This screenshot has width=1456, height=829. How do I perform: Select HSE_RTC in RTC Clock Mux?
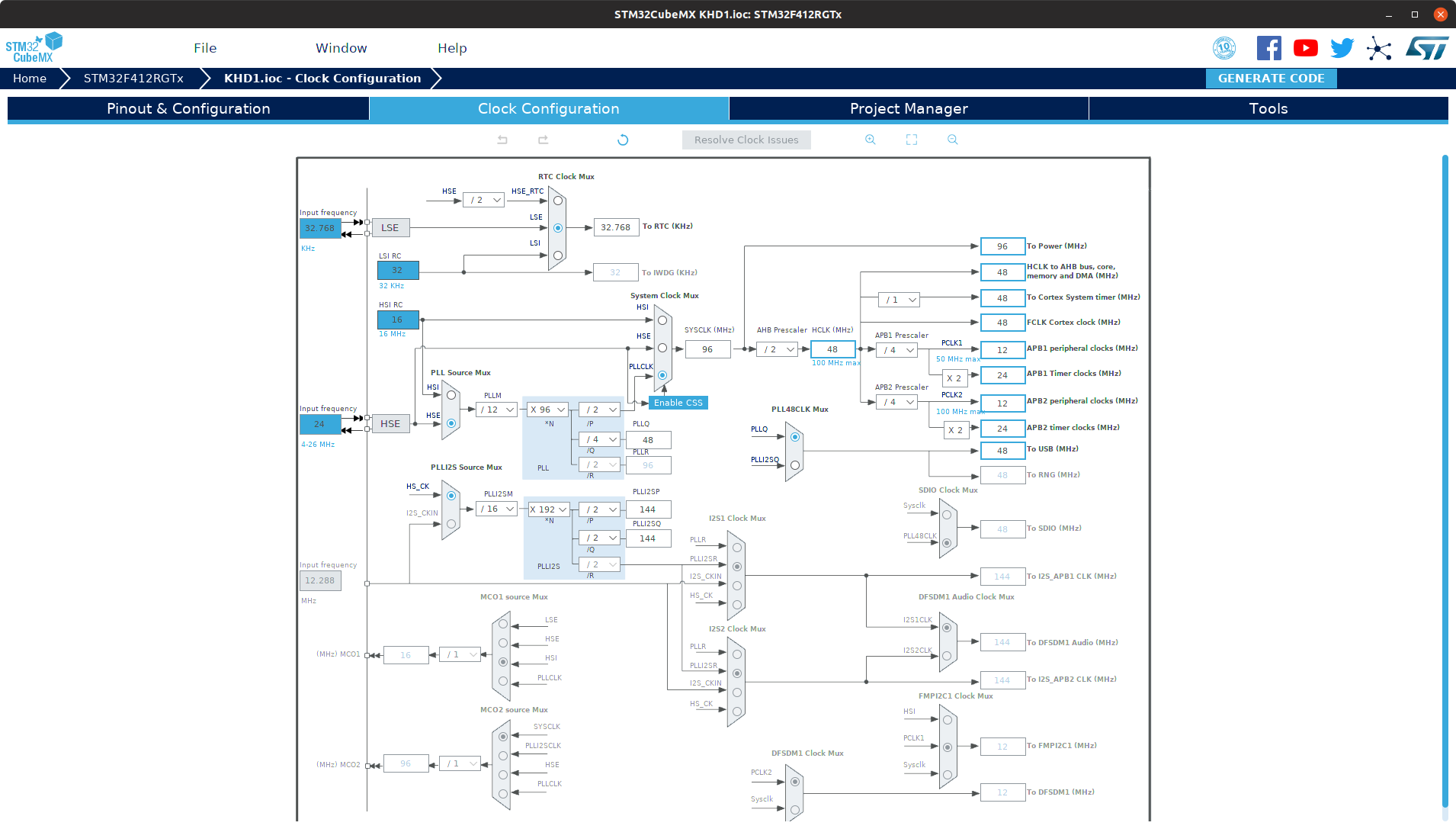[x=558, y=201]
